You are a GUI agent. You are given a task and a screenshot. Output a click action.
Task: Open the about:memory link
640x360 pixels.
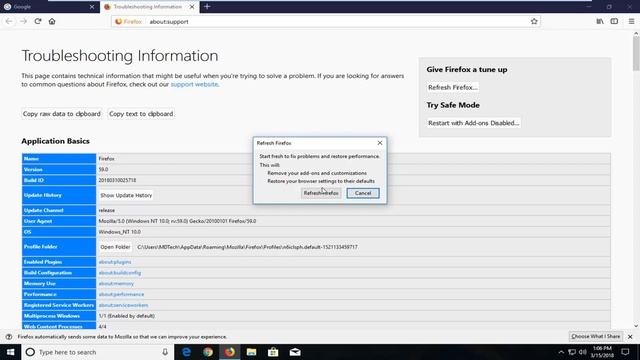coord(116,283)
